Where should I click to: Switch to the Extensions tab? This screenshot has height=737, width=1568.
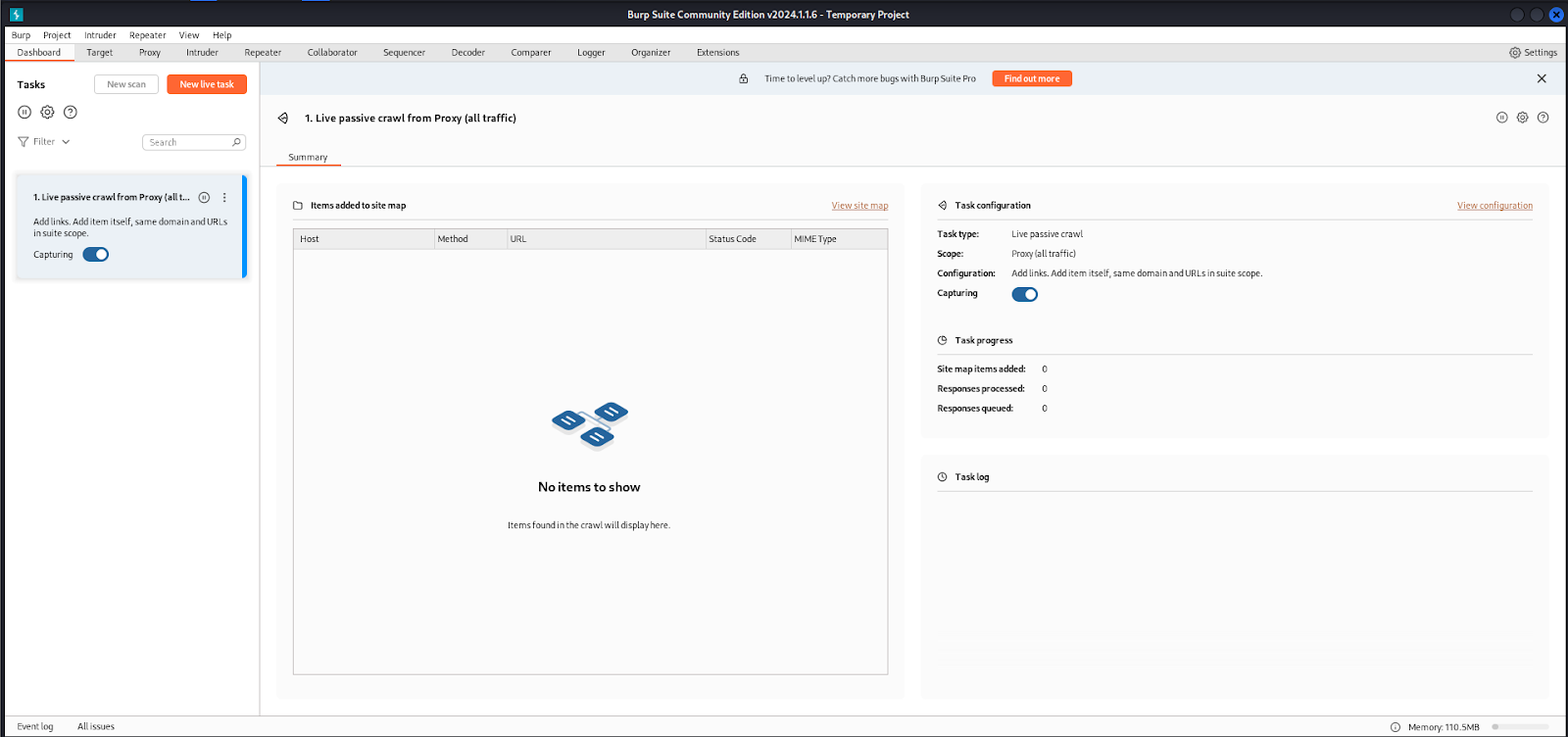click(718, 53)
